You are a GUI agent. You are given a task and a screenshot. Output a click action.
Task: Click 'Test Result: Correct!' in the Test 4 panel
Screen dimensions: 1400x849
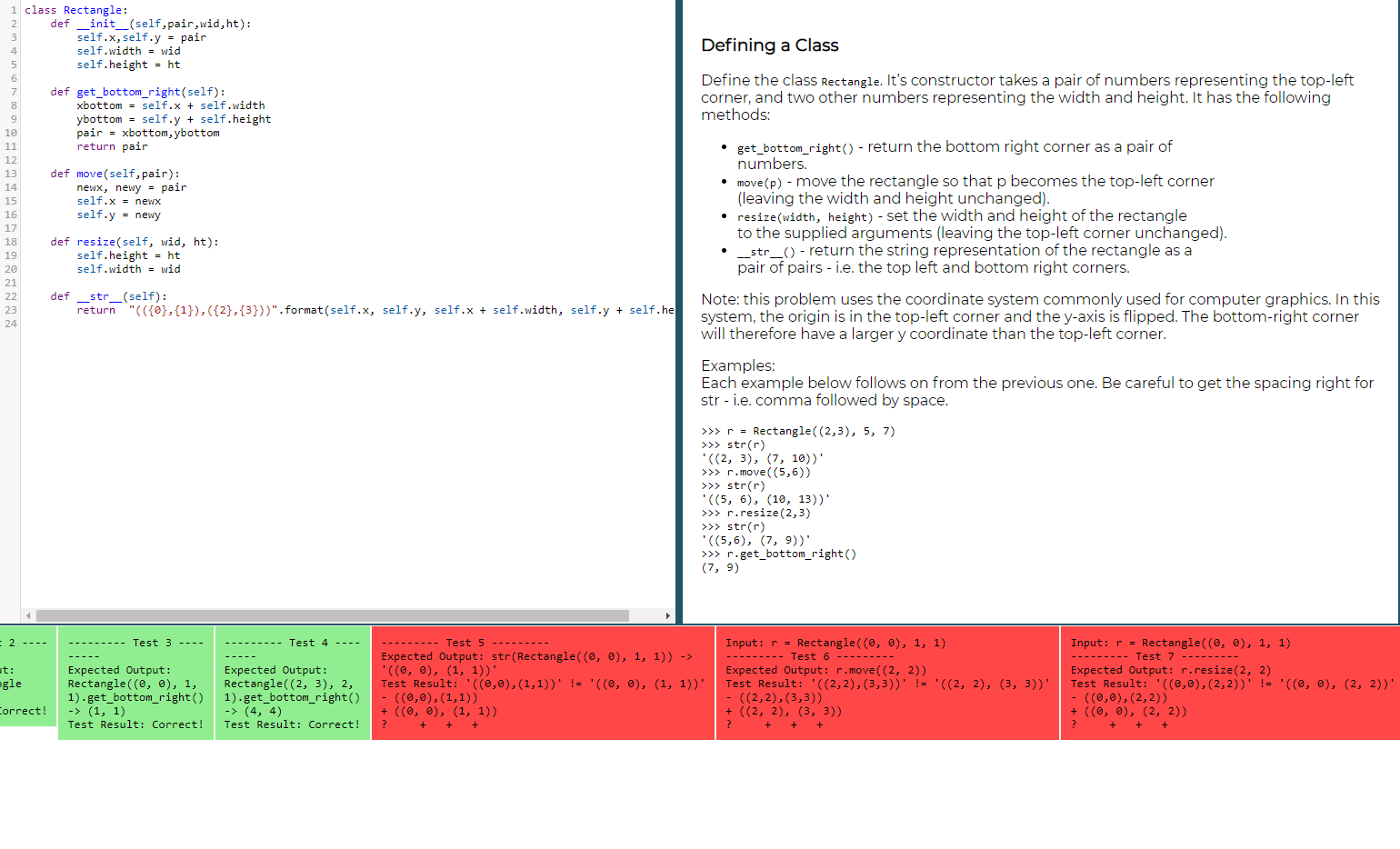[293, 724]
